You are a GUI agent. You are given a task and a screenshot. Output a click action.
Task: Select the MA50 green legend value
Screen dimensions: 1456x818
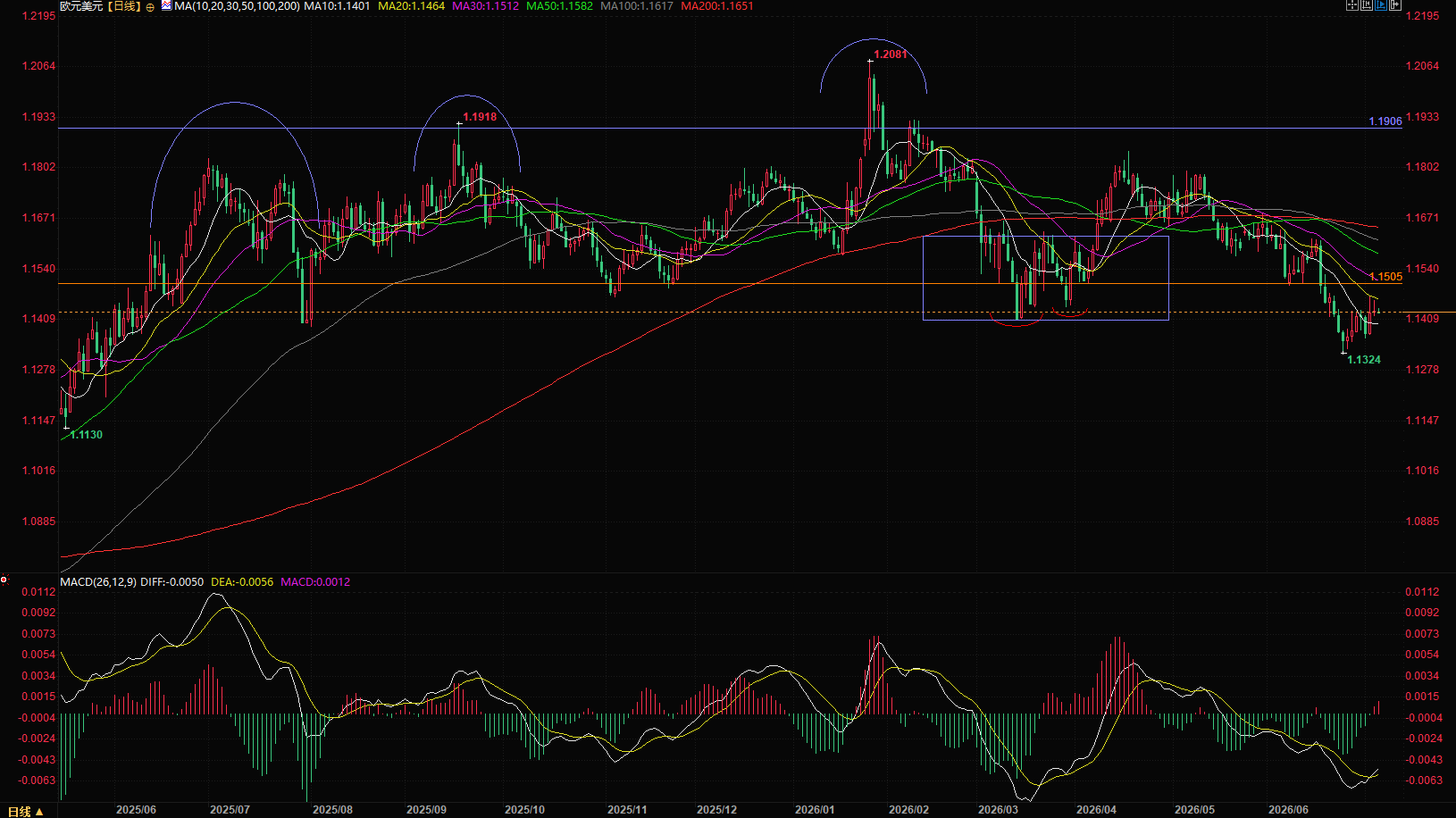560,6
